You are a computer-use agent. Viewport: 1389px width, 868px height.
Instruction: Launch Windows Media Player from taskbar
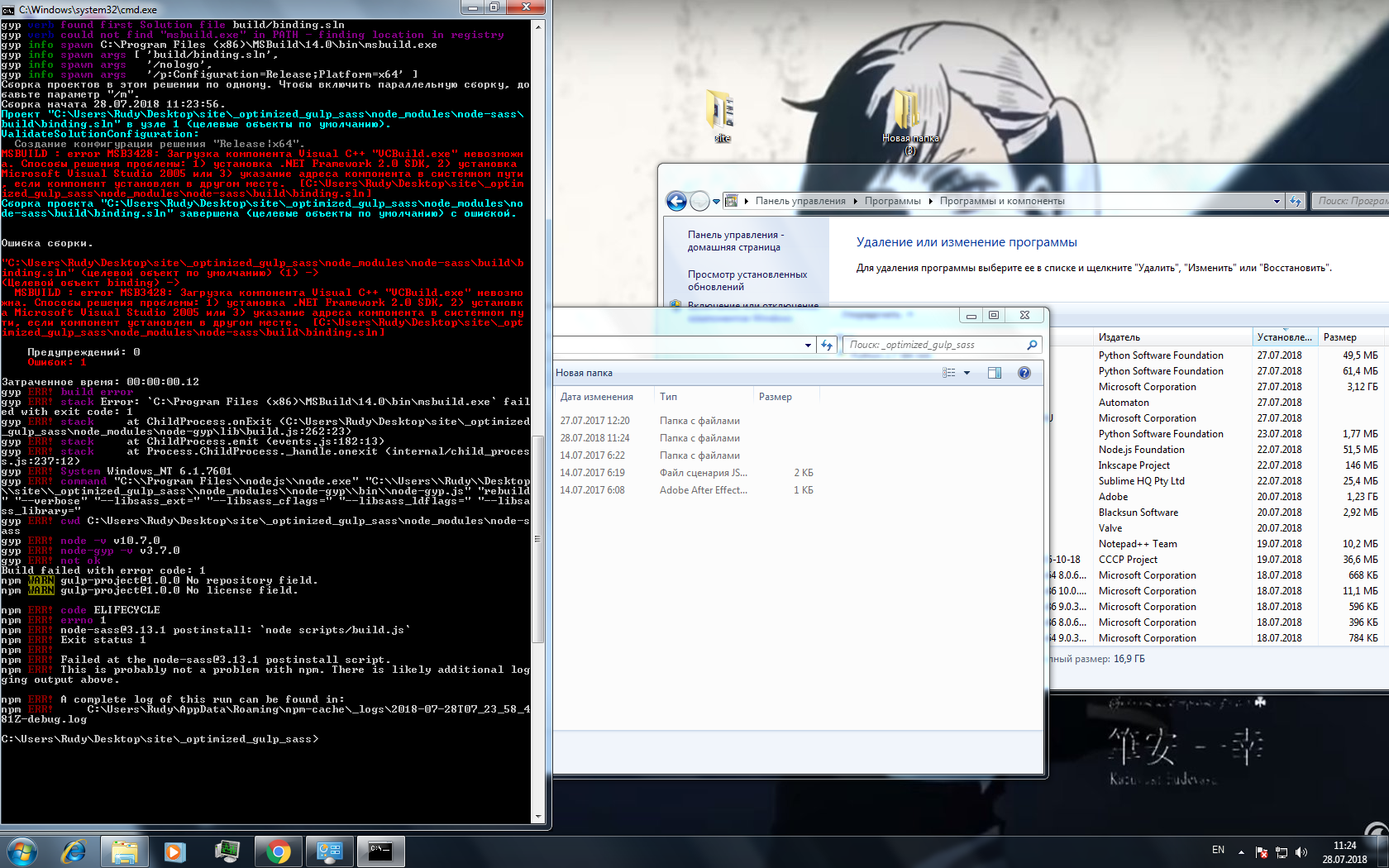(175, 851)
